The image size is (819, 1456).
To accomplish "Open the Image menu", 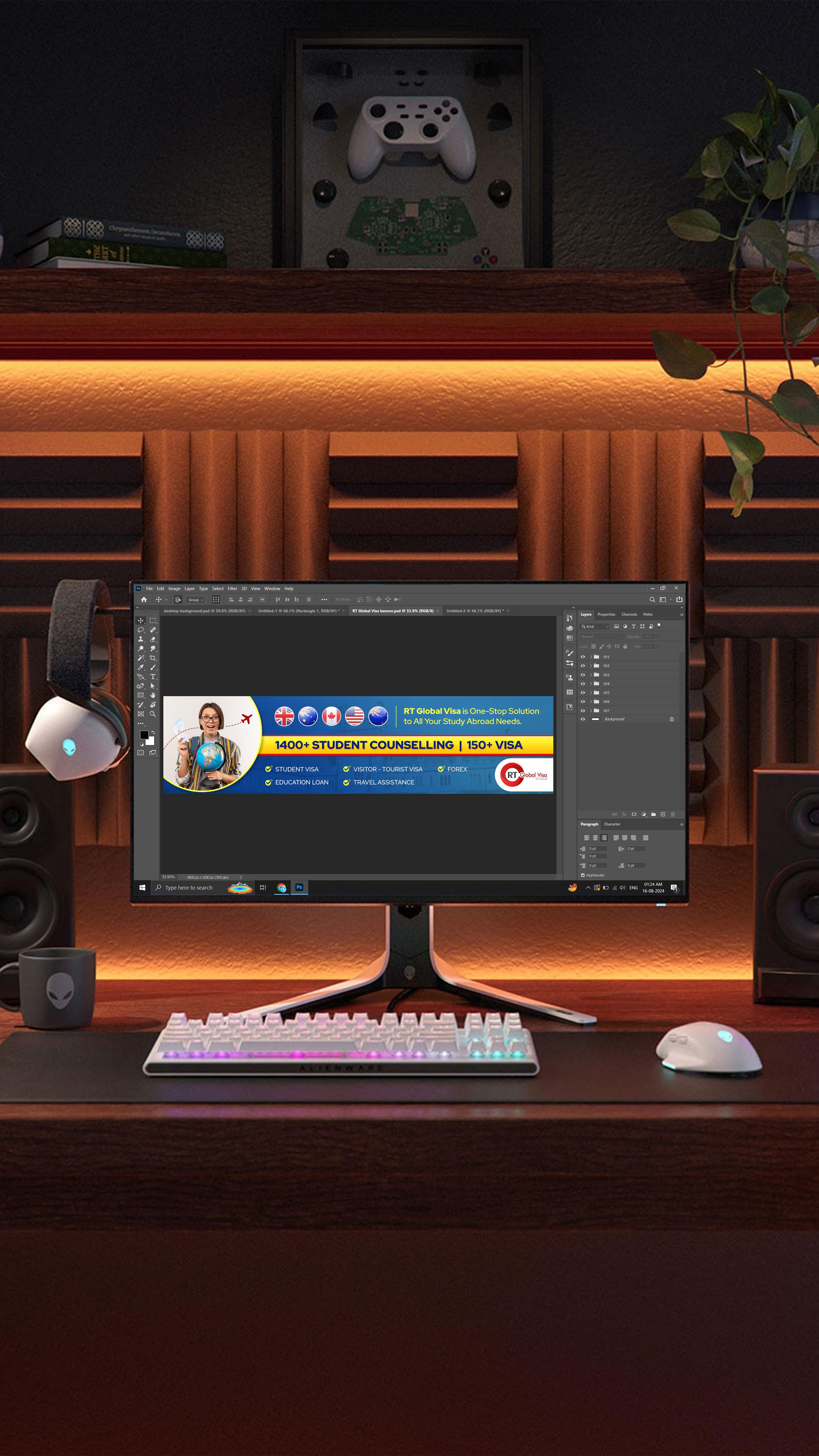I will click(x=174, y=588).
